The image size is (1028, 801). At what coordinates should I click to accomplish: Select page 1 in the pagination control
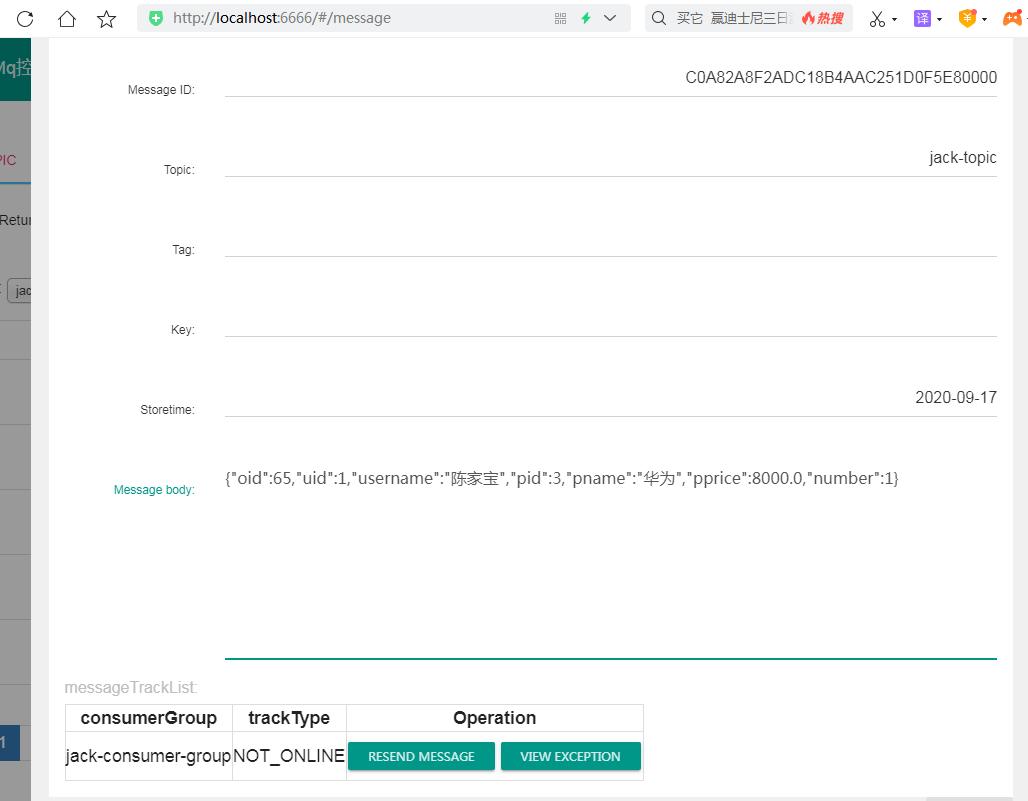pos(9,743)
